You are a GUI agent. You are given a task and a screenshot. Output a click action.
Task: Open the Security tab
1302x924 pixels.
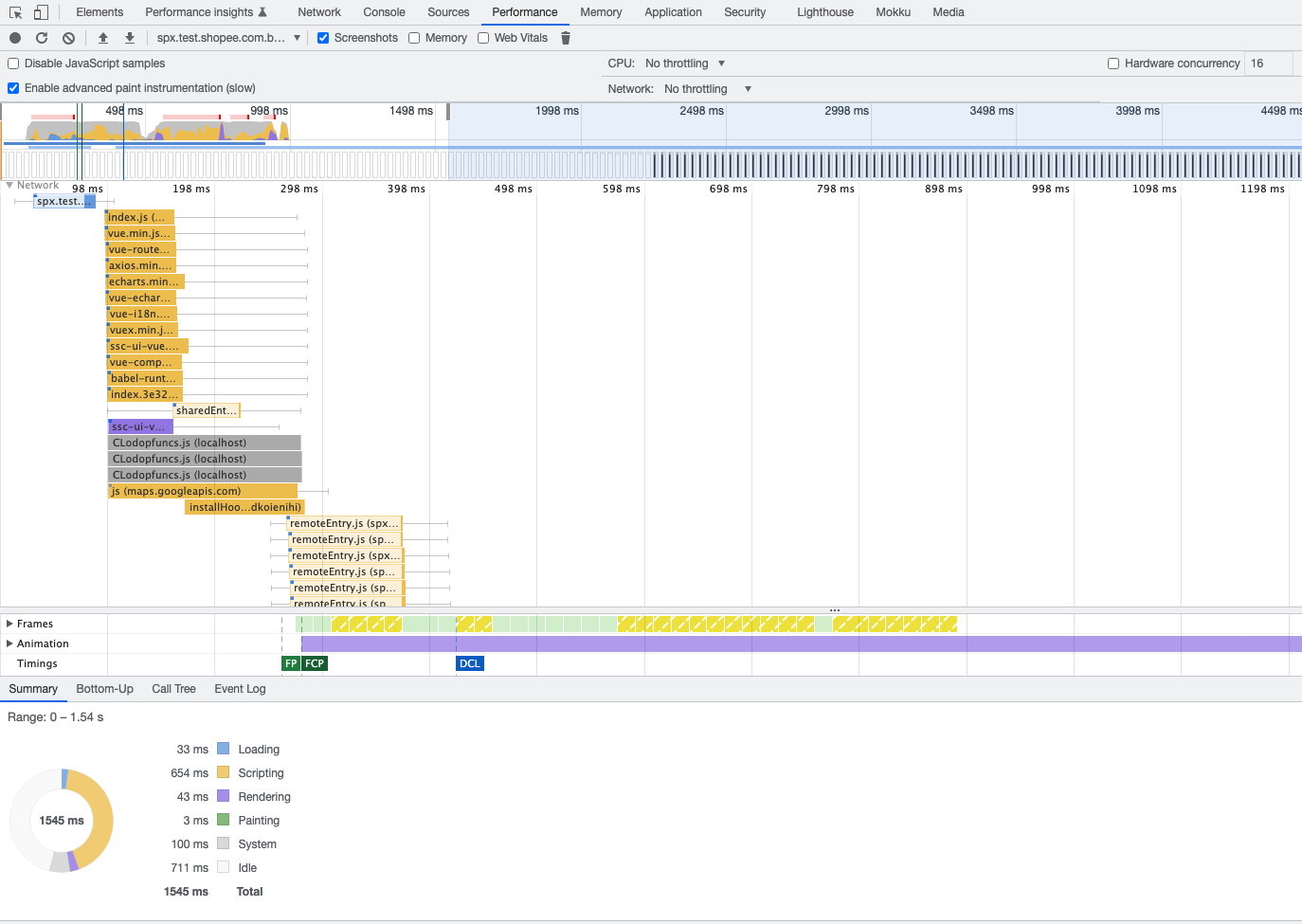(745, 12)
